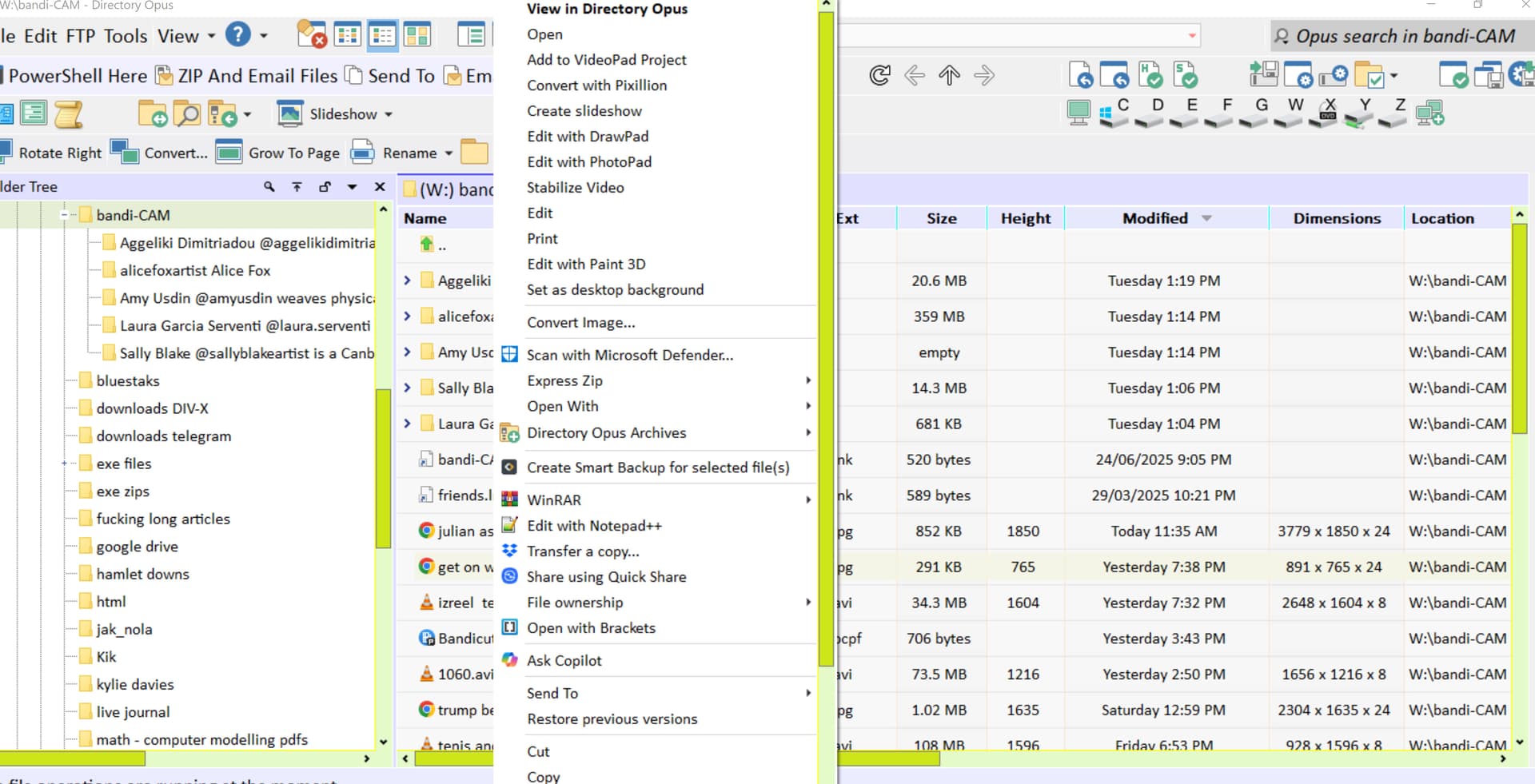This screenshot has width=1535, height=784.
Task: Click the folder tree vertical scrollbar thumb
Action: 383,468
